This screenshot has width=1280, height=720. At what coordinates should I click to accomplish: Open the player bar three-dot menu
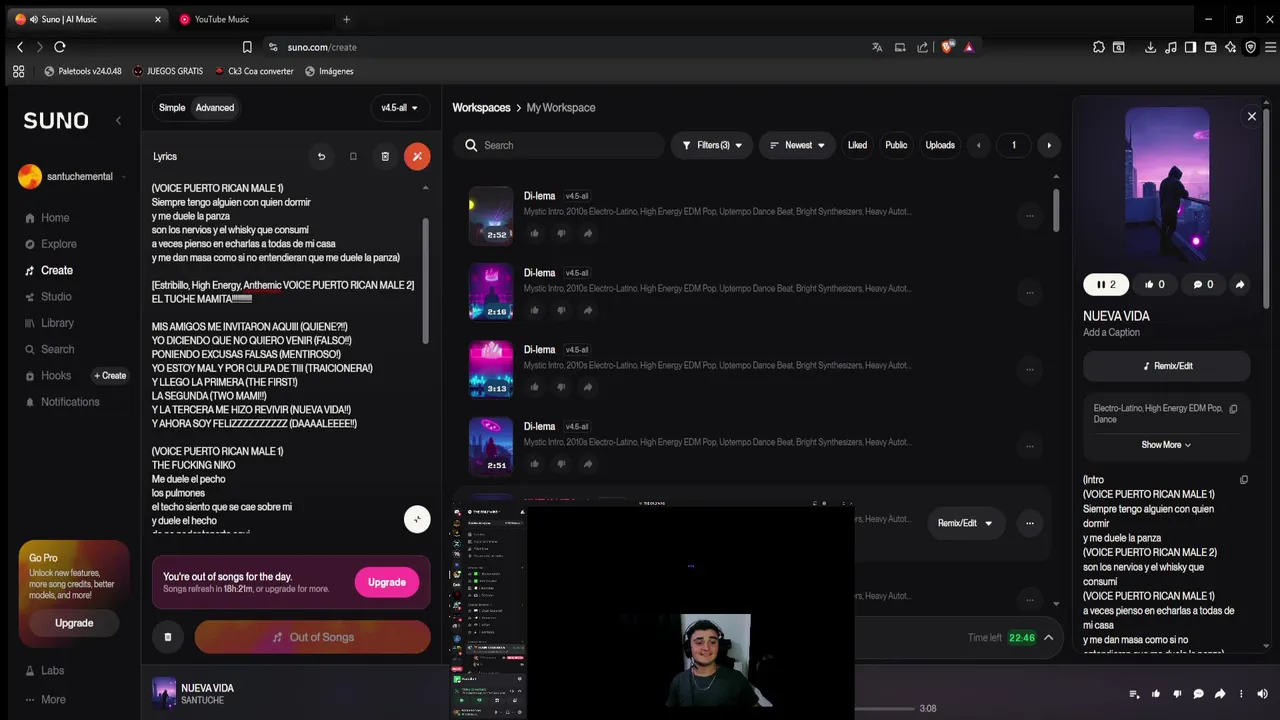[x=1242, y=694]
